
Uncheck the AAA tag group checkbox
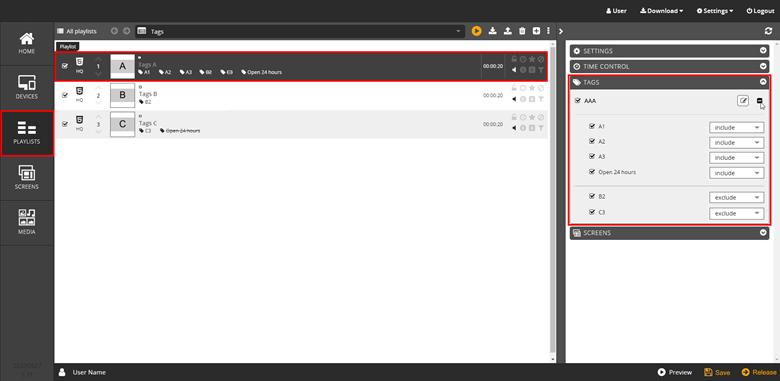(x=578, y=100)
